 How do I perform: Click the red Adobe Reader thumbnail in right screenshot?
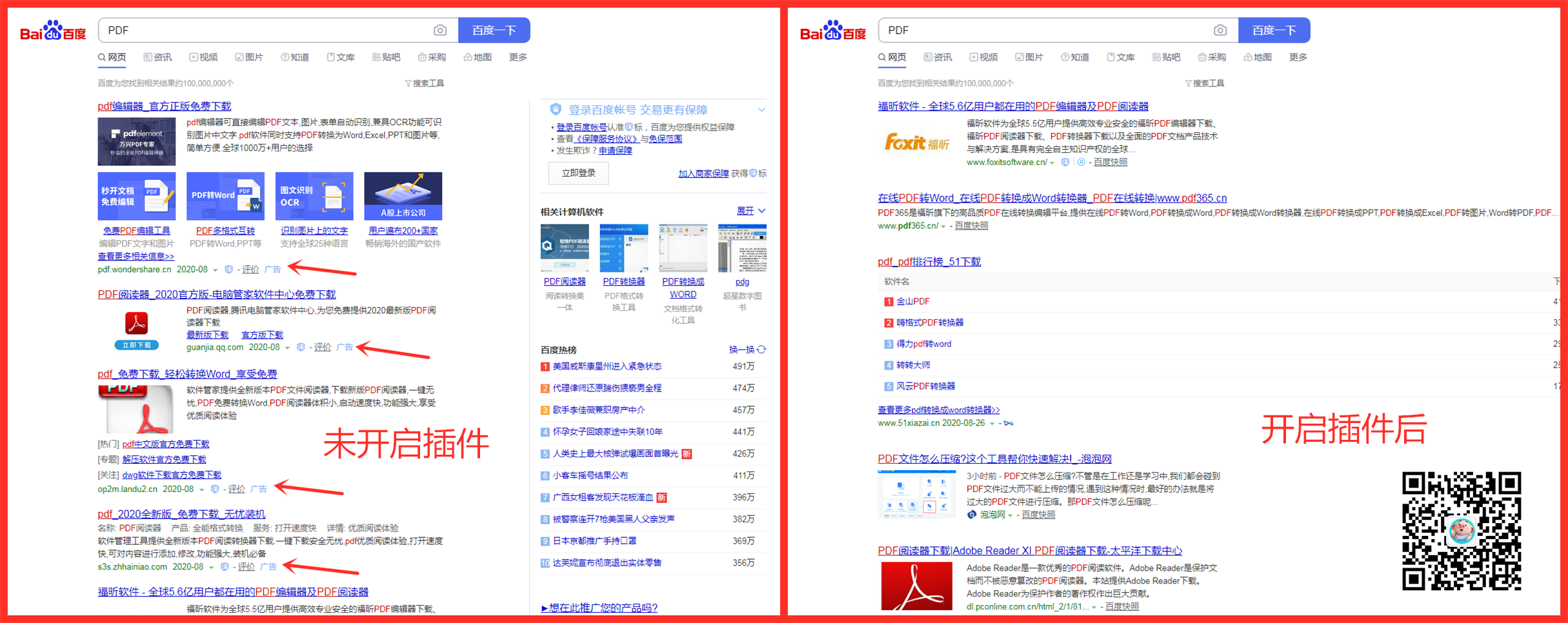point(916,586)
